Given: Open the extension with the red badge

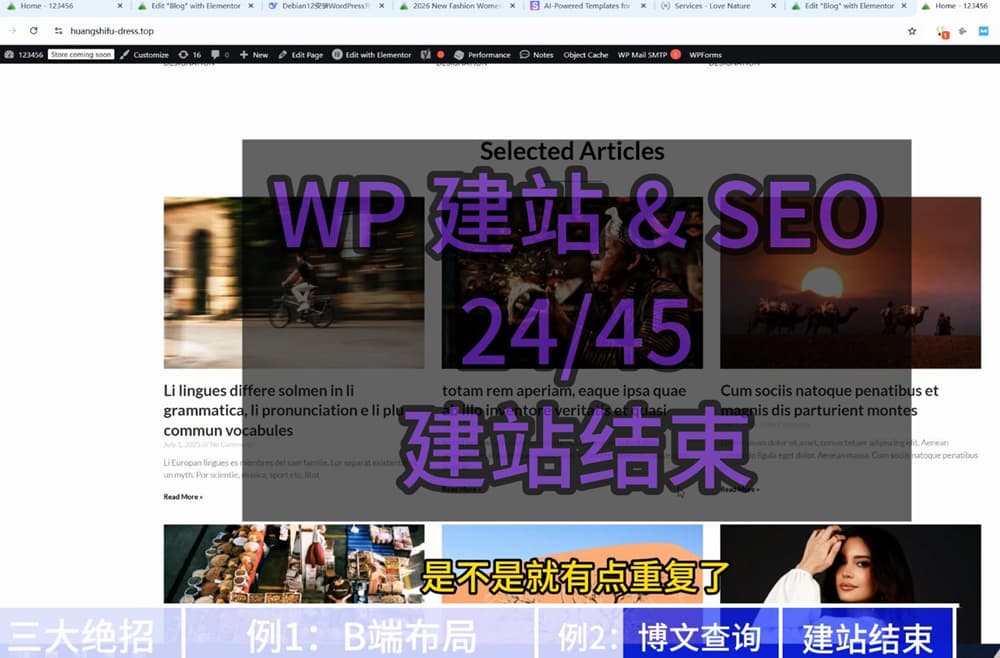Looking at the screenshot, I should 943,32.
